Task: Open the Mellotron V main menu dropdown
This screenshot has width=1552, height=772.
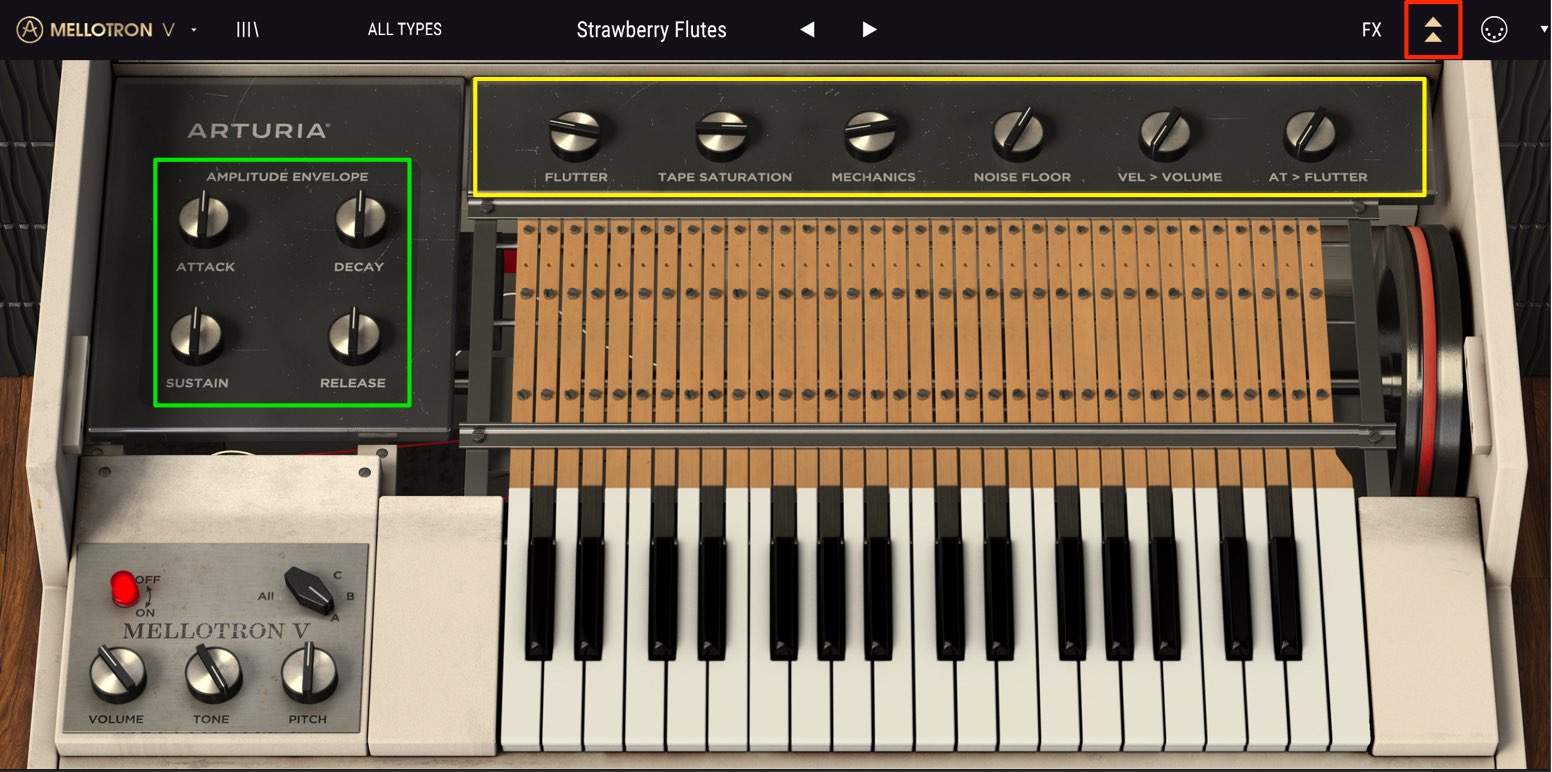Action: click(194, 30)
